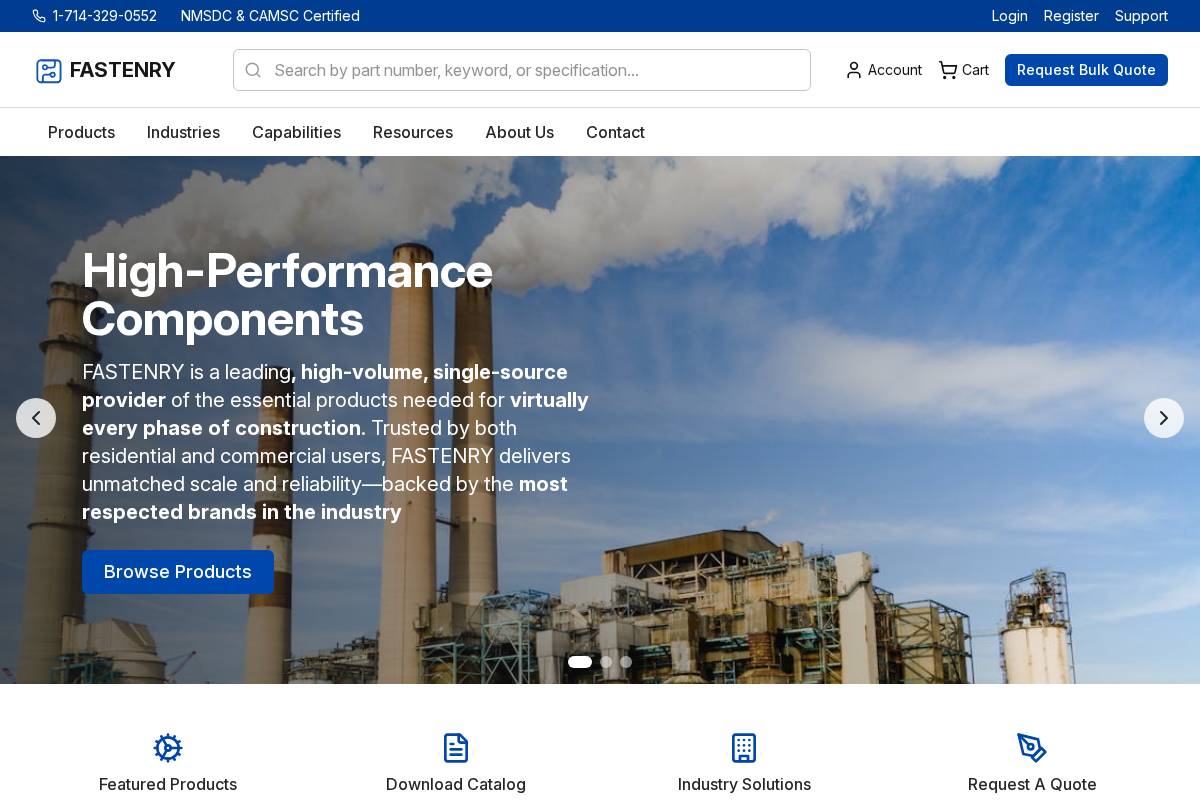This screenshot has width=1200, height=800.
Task: Click the building icon above Industry Solutions
Action: [x=744, y=748]
